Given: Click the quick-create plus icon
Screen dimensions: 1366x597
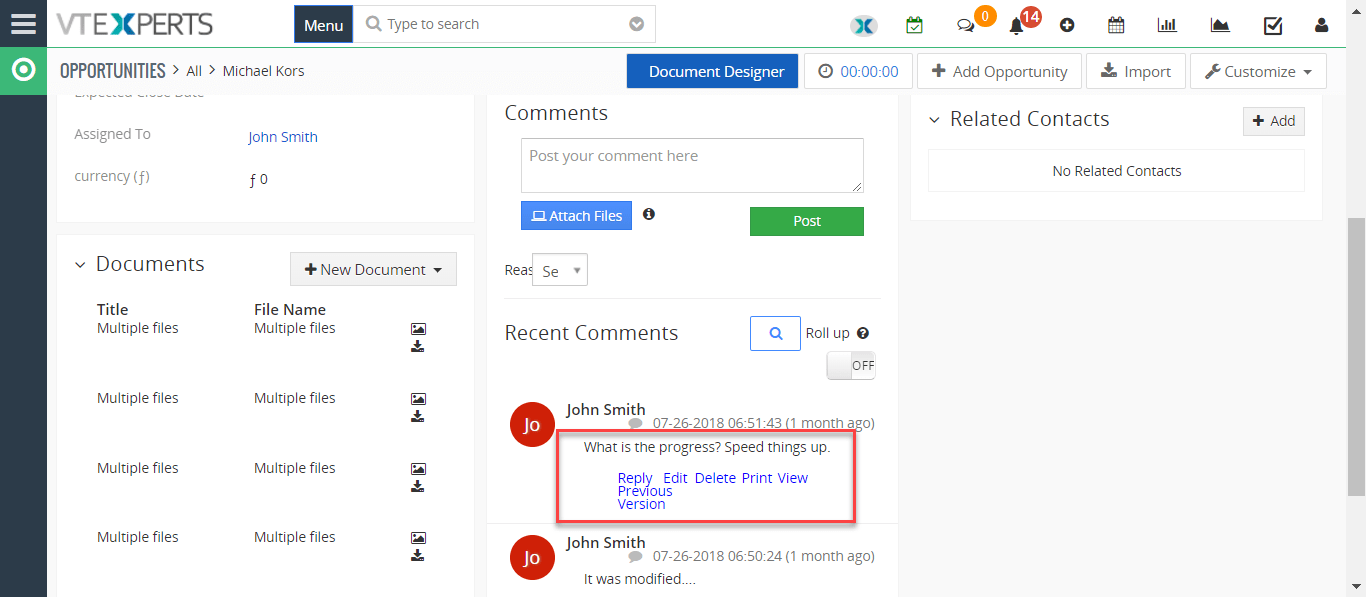Looking at the screenshot, I should coord(1067,25).
